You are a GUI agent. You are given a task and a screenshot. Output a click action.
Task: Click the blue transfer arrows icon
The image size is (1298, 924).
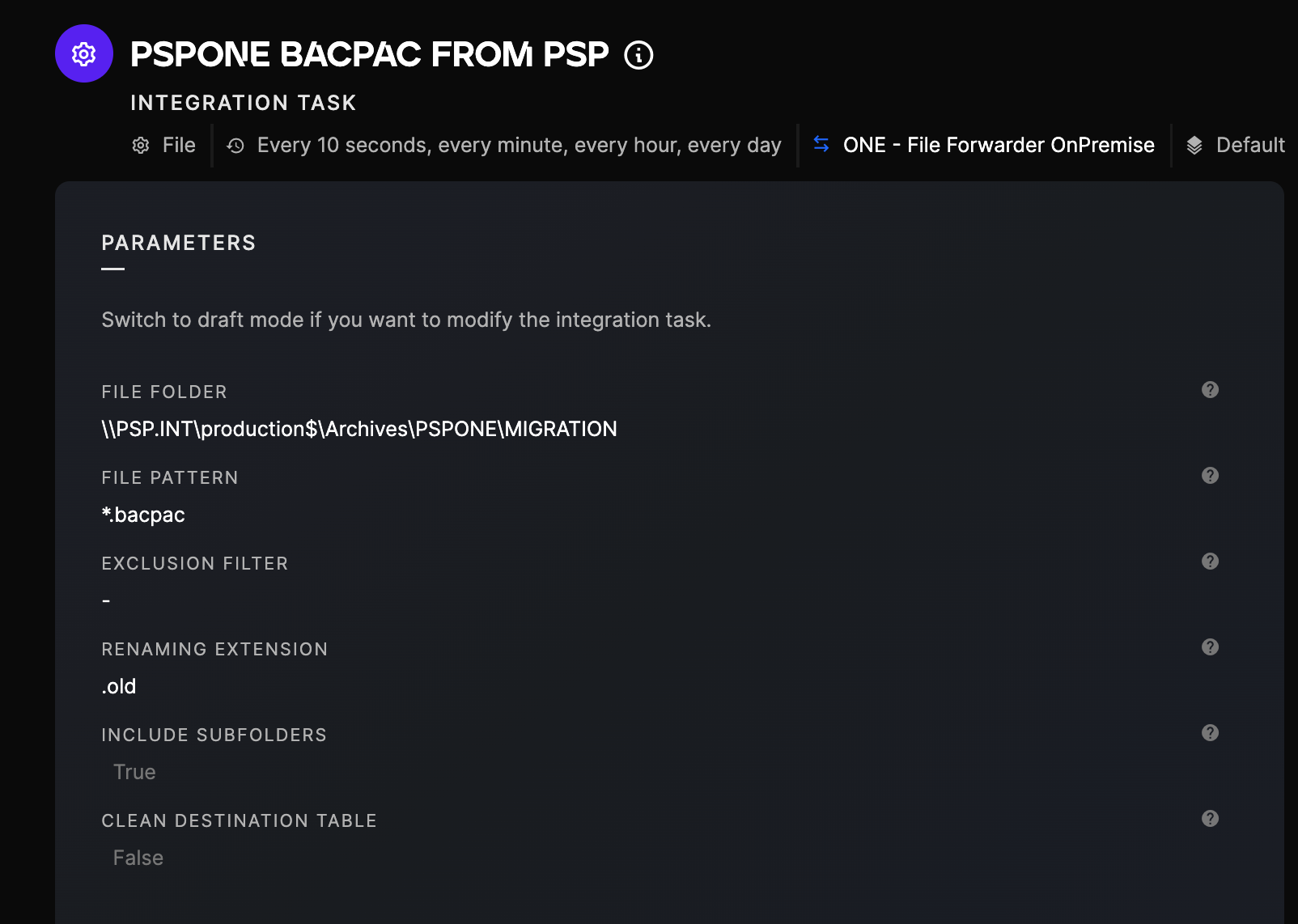pos(821,144)
